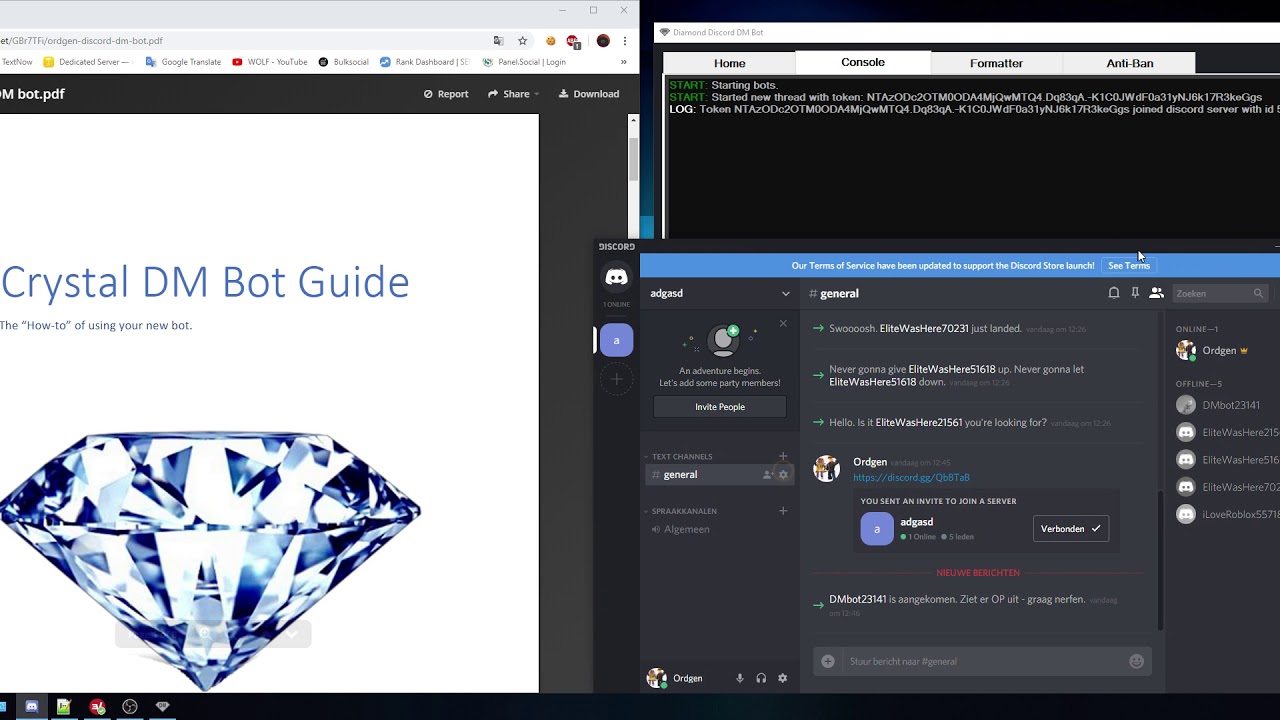Click the PDF page vertical scrollbar
1280x720 pixels.
tap(633, 160)
